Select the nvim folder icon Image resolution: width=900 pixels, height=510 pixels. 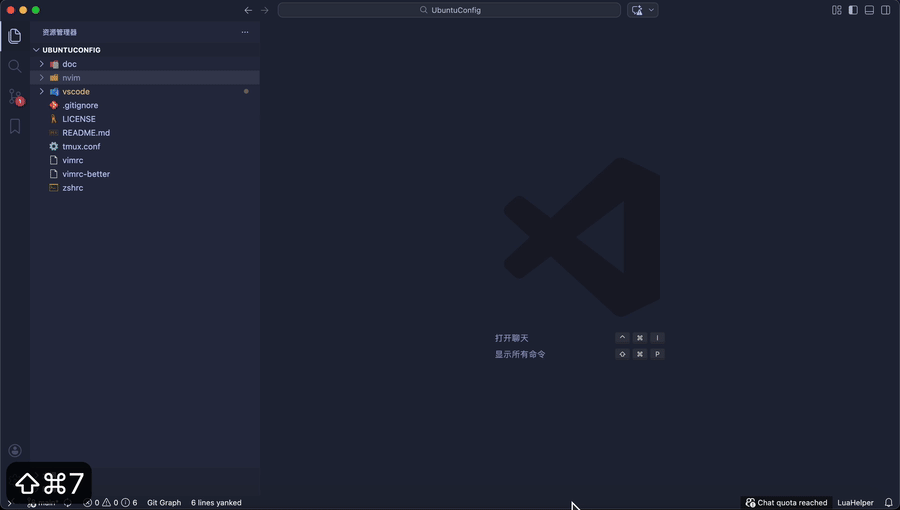(54, 78)
